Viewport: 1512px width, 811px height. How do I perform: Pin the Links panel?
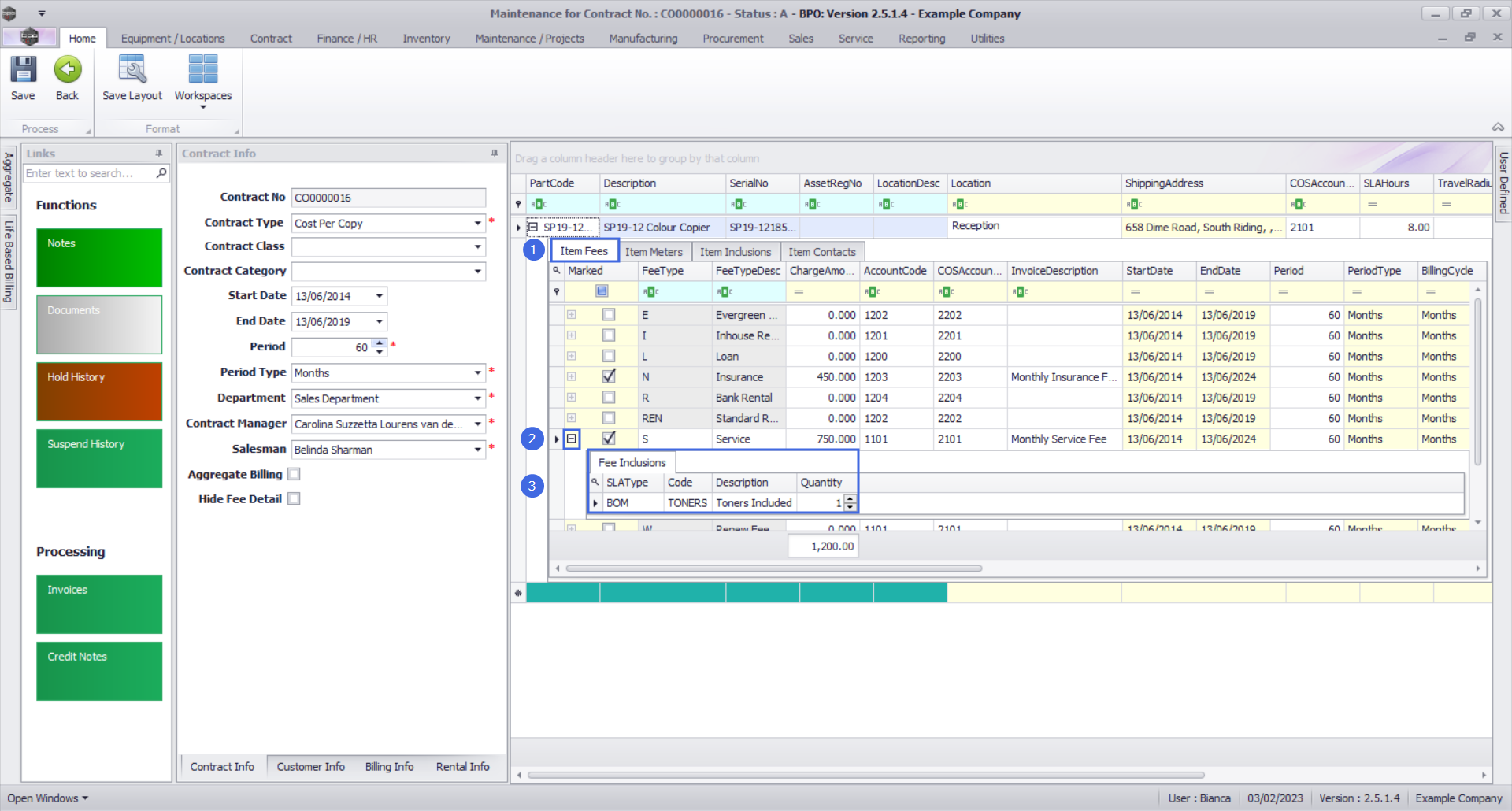[x=159, y=154]
